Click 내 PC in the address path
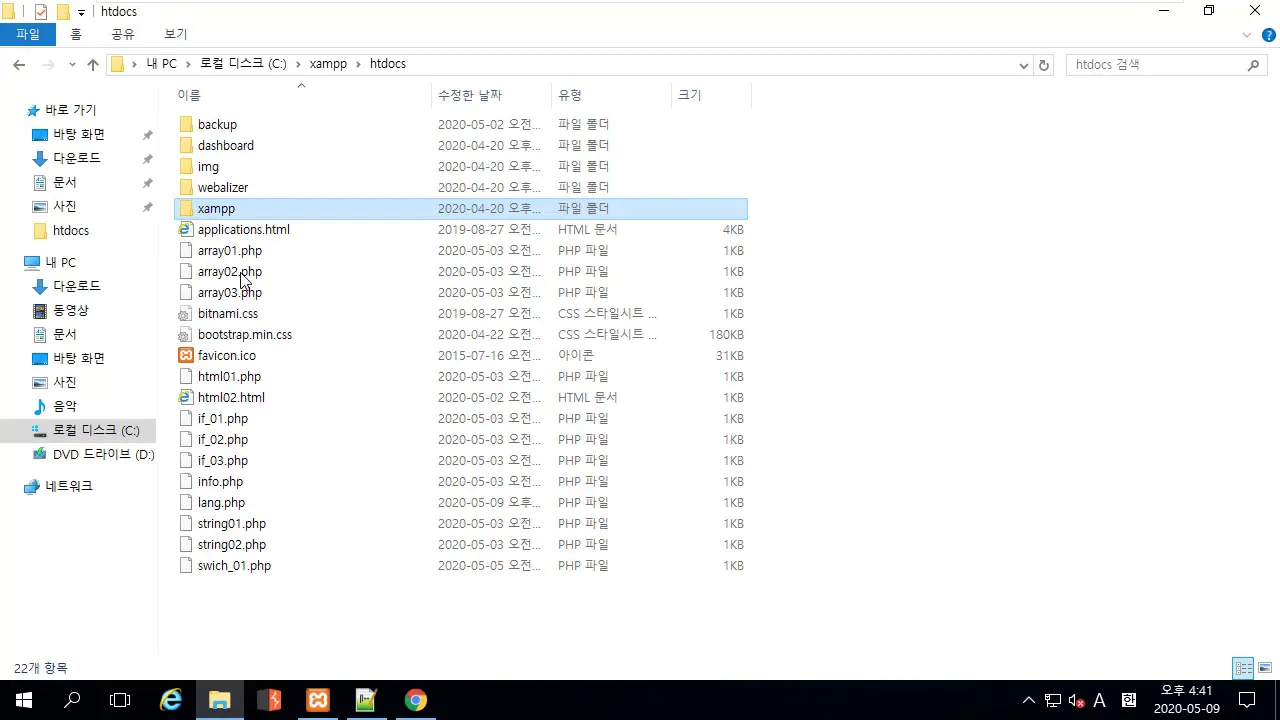The height and width of the screenshot is (720, 1280). (161, 64)
